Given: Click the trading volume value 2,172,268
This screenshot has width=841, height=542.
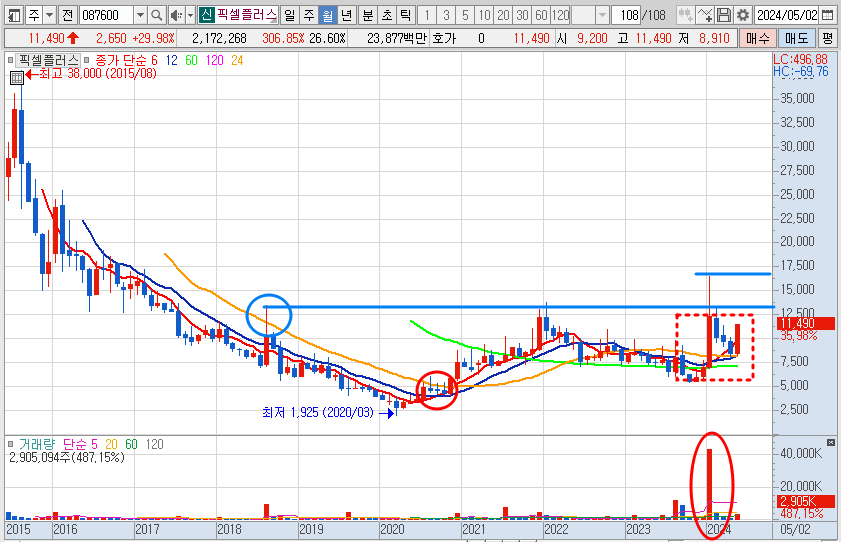Looking at the screenshot, I should click(219, 38).
